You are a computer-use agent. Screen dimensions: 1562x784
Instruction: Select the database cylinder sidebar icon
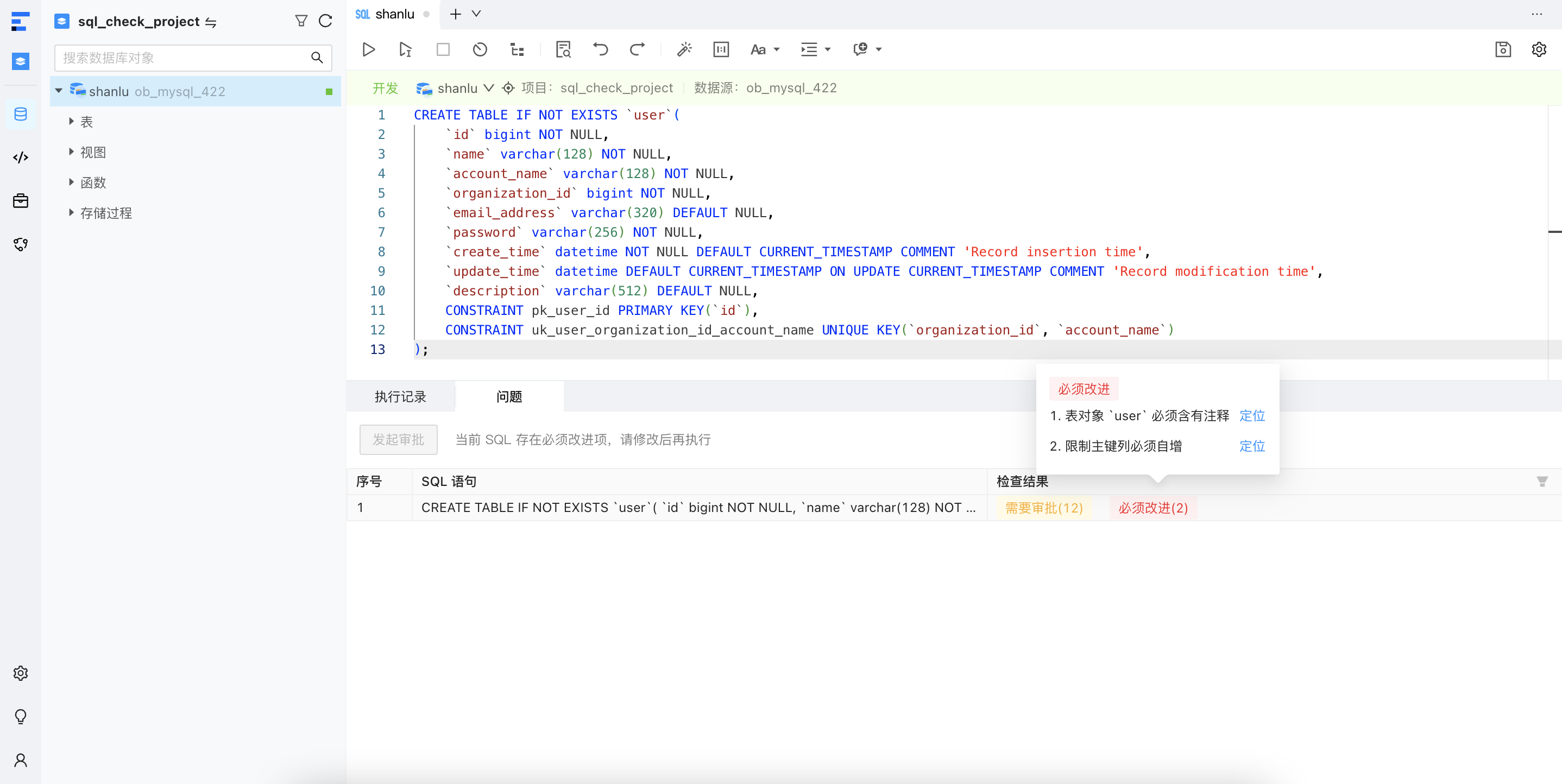coord(21,114)
